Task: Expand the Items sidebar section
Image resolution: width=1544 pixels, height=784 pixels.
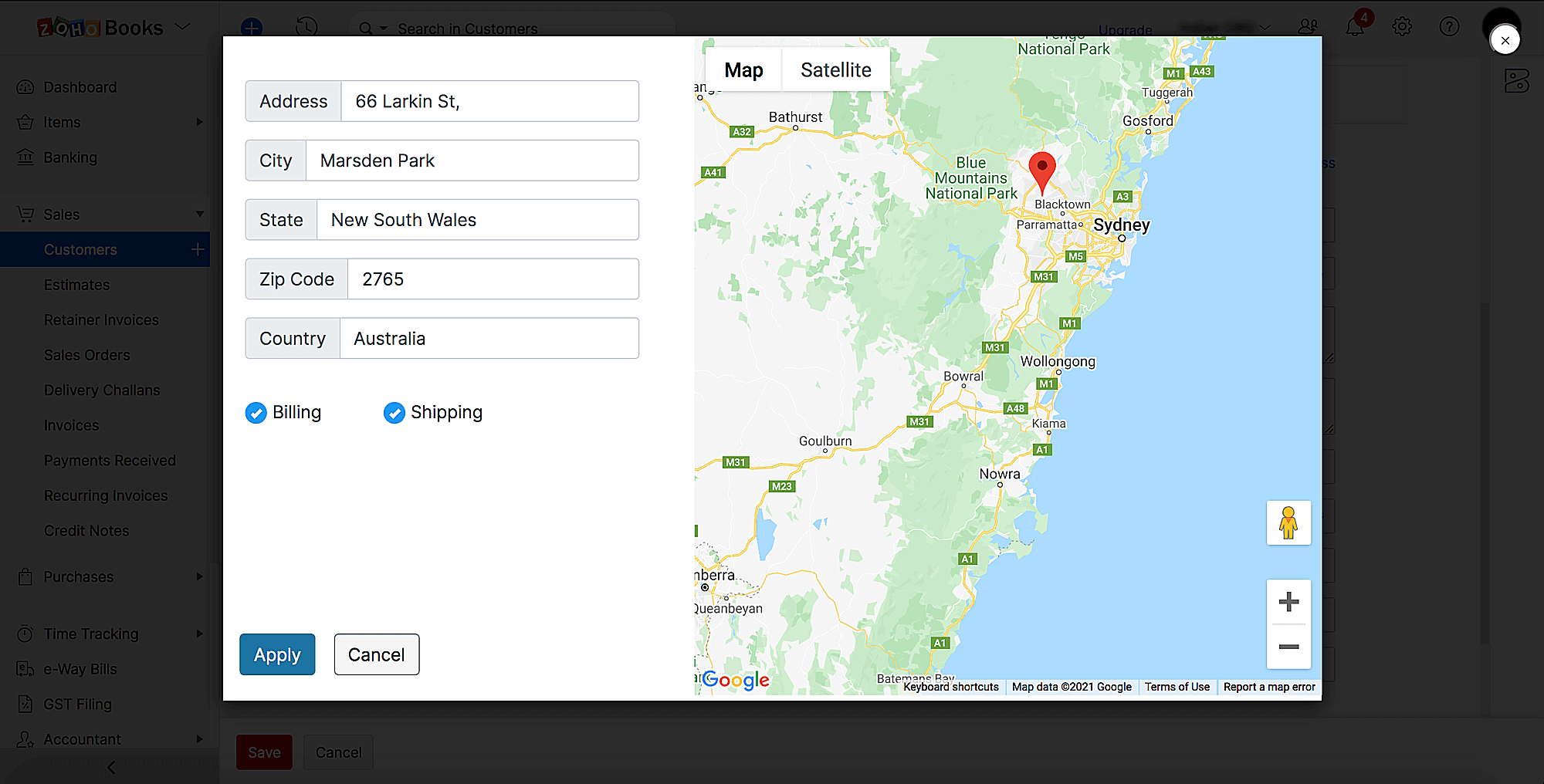Action: point(199,122)
